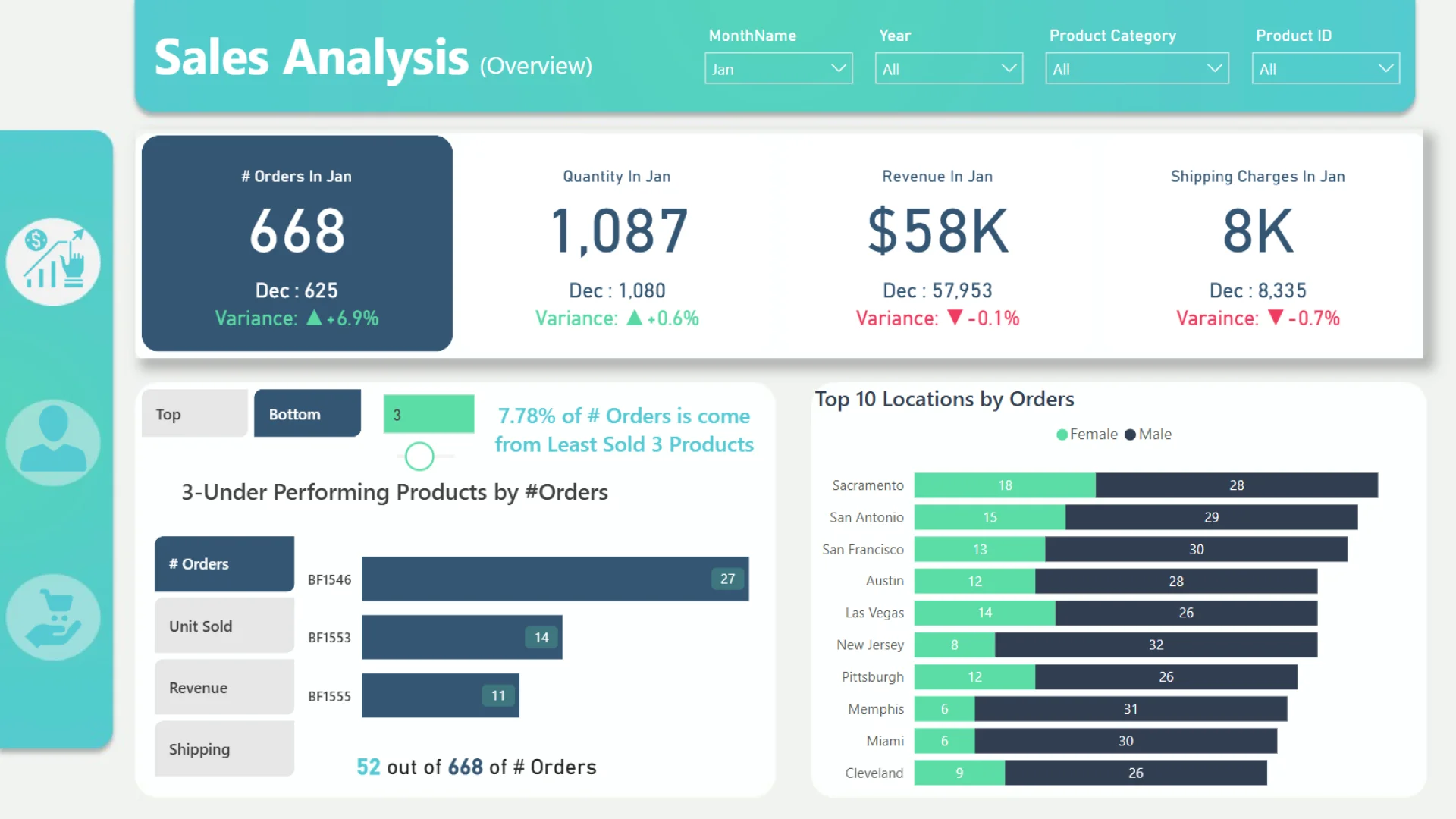Click the green product count input box

[428, 415]
